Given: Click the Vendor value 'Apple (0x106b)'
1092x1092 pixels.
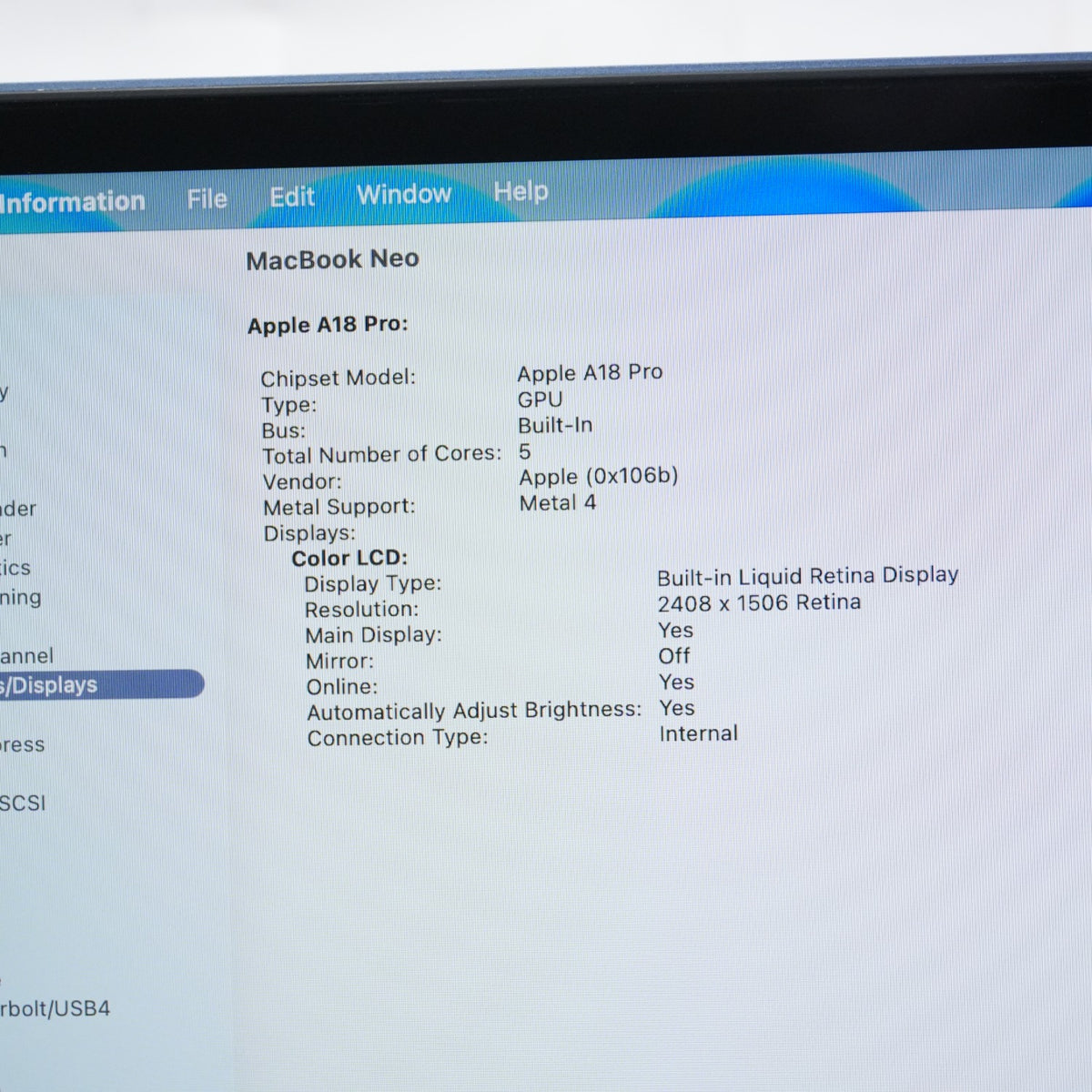Looking at the screenshot, I should pyautogui.click(x=599, y=477).
